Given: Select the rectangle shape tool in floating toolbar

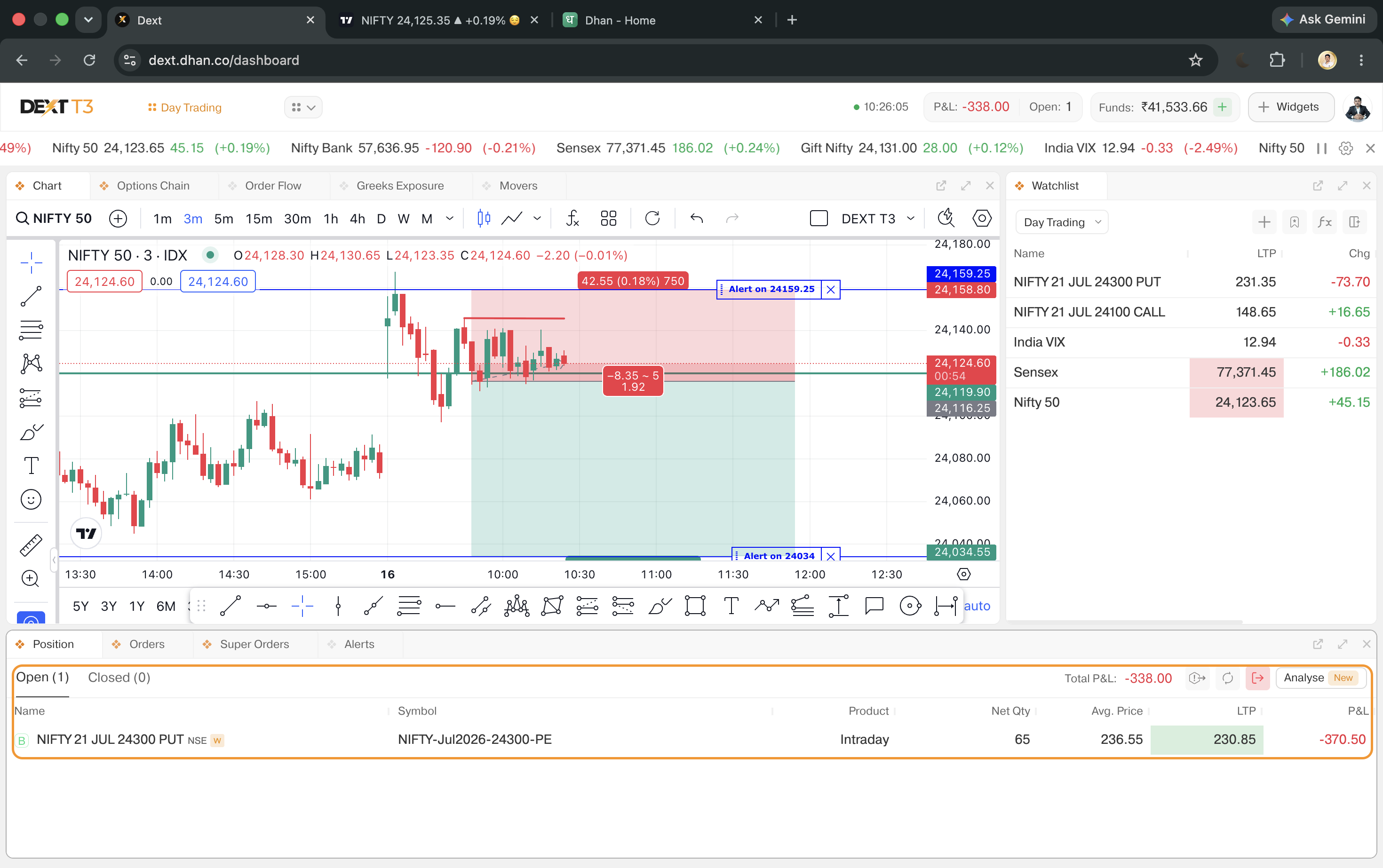Looking at the screenshot, I should [x=695, y=606].
